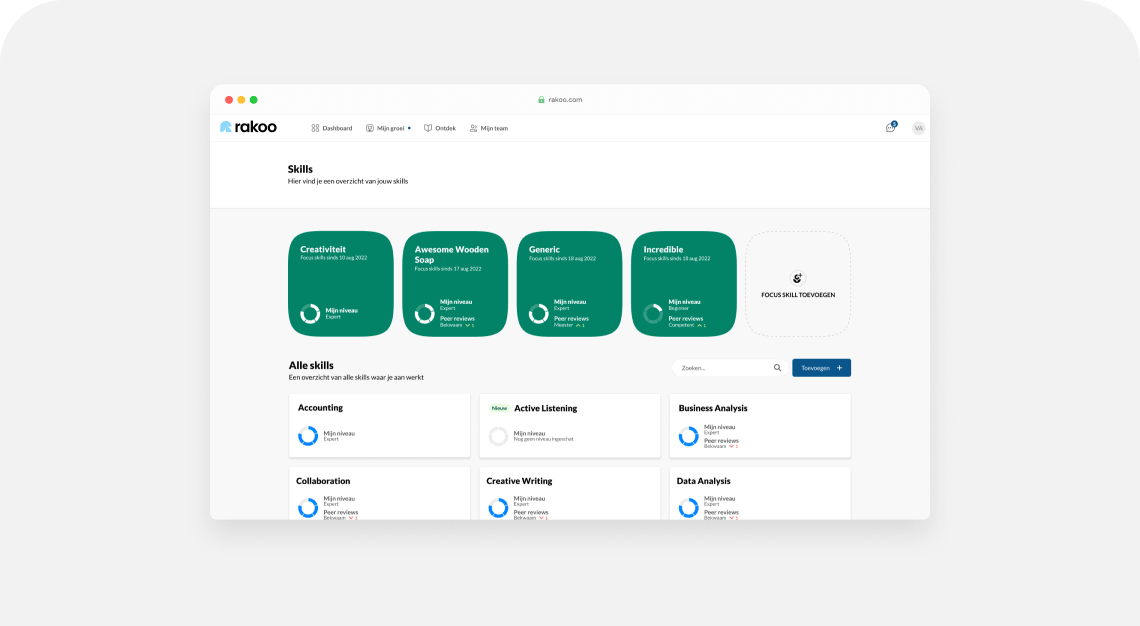1140x626 pixels.
Task: Click the Nieuw badge on Active Listening
Action: 497,409
